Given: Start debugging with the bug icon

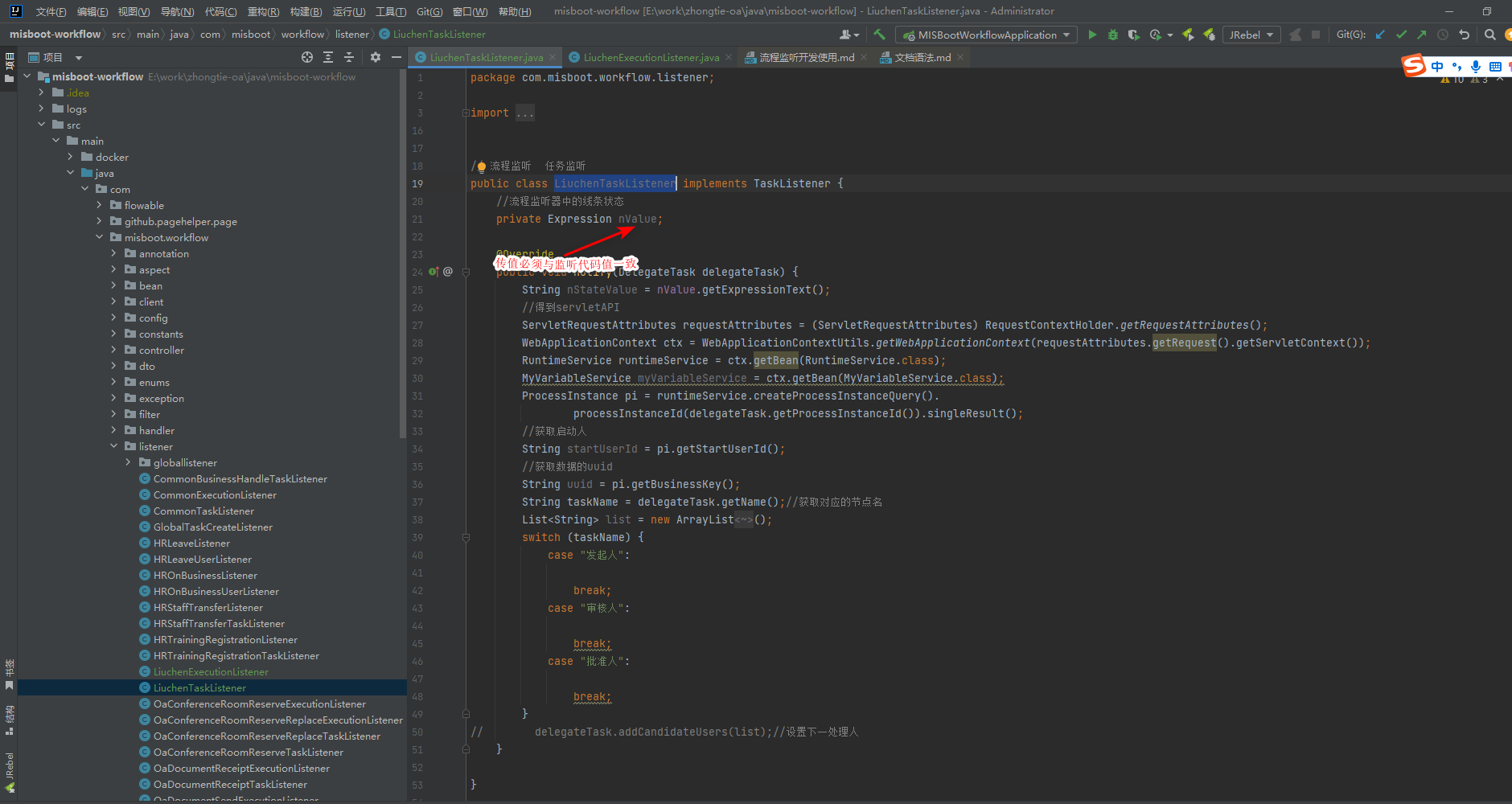Looking at the screenshot, I should (x=1113, y=35).
